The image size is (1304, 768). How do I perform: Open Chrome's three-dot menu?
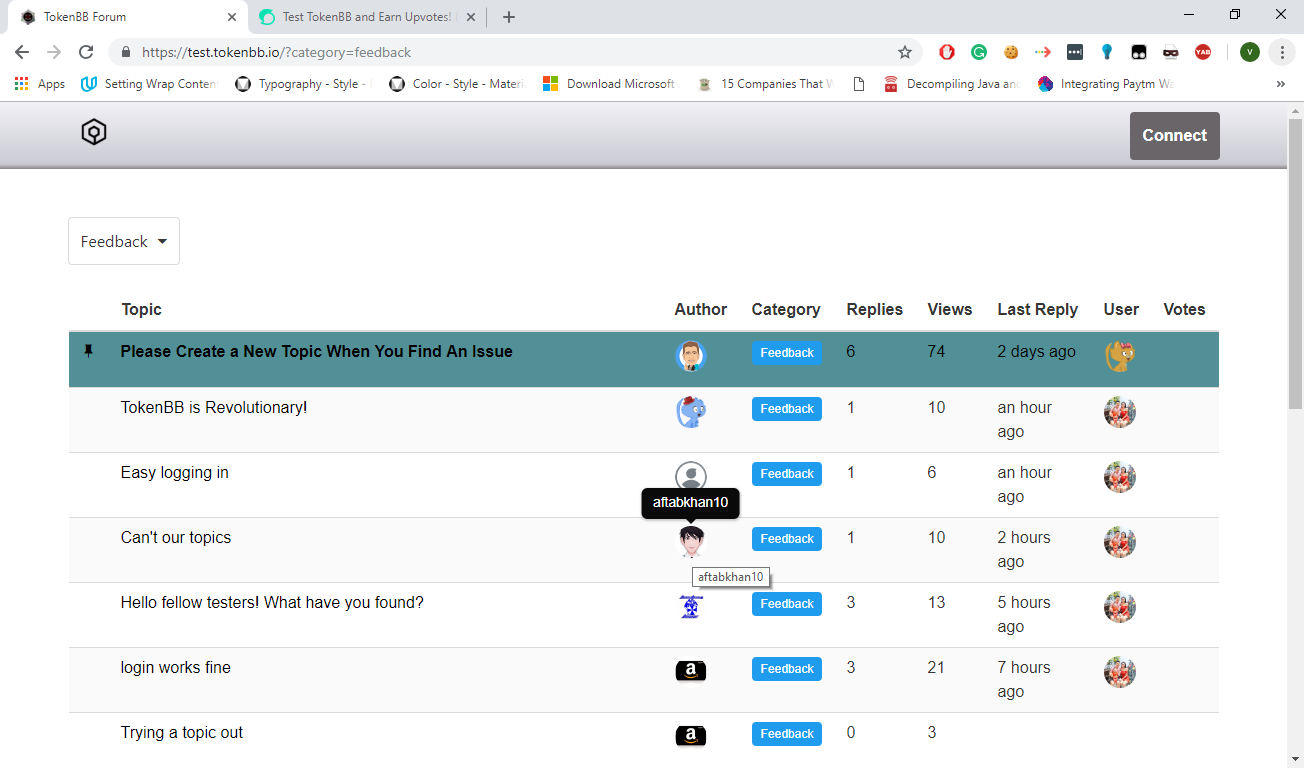click(x=1282, y=52)
